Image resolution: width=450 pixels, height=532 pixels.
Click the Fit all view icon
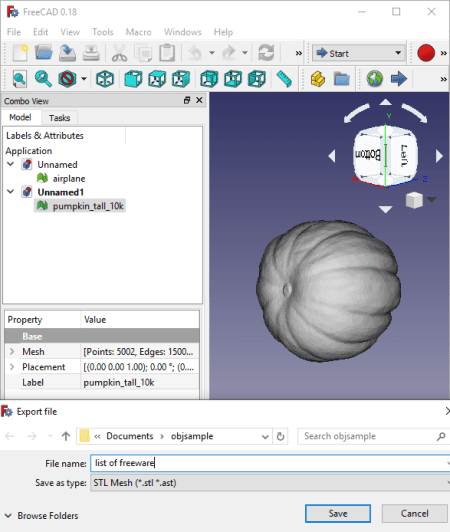pos(20,79)
